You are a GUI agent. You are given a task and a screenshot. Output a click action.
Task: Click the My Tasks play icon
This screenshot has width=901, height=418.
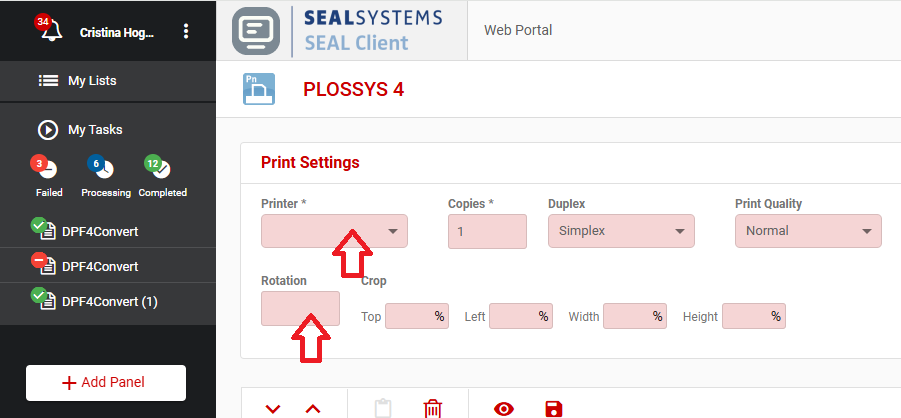click(x=47, y=129)
